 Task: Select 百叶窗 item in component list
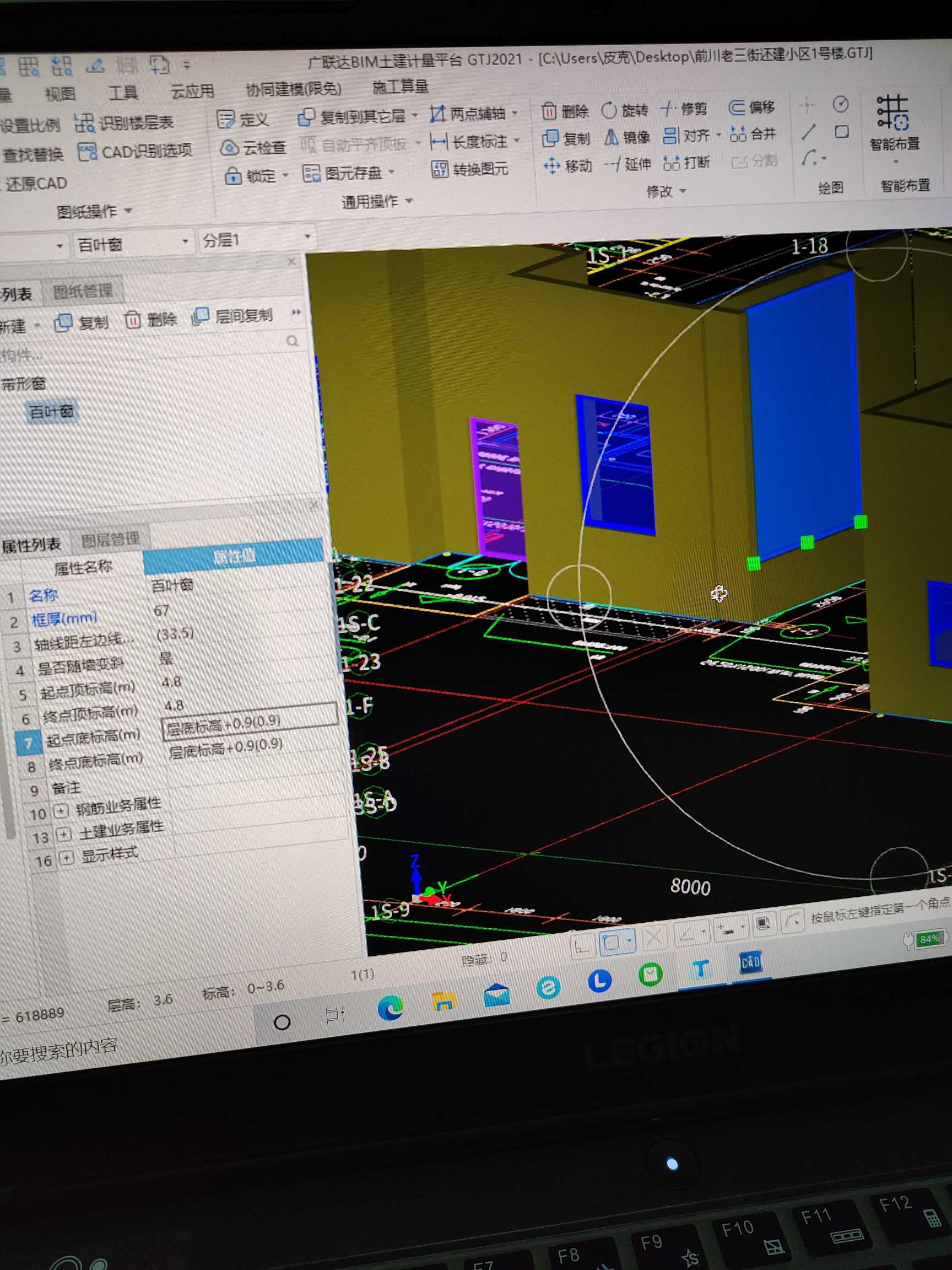[x=51, y=412]
